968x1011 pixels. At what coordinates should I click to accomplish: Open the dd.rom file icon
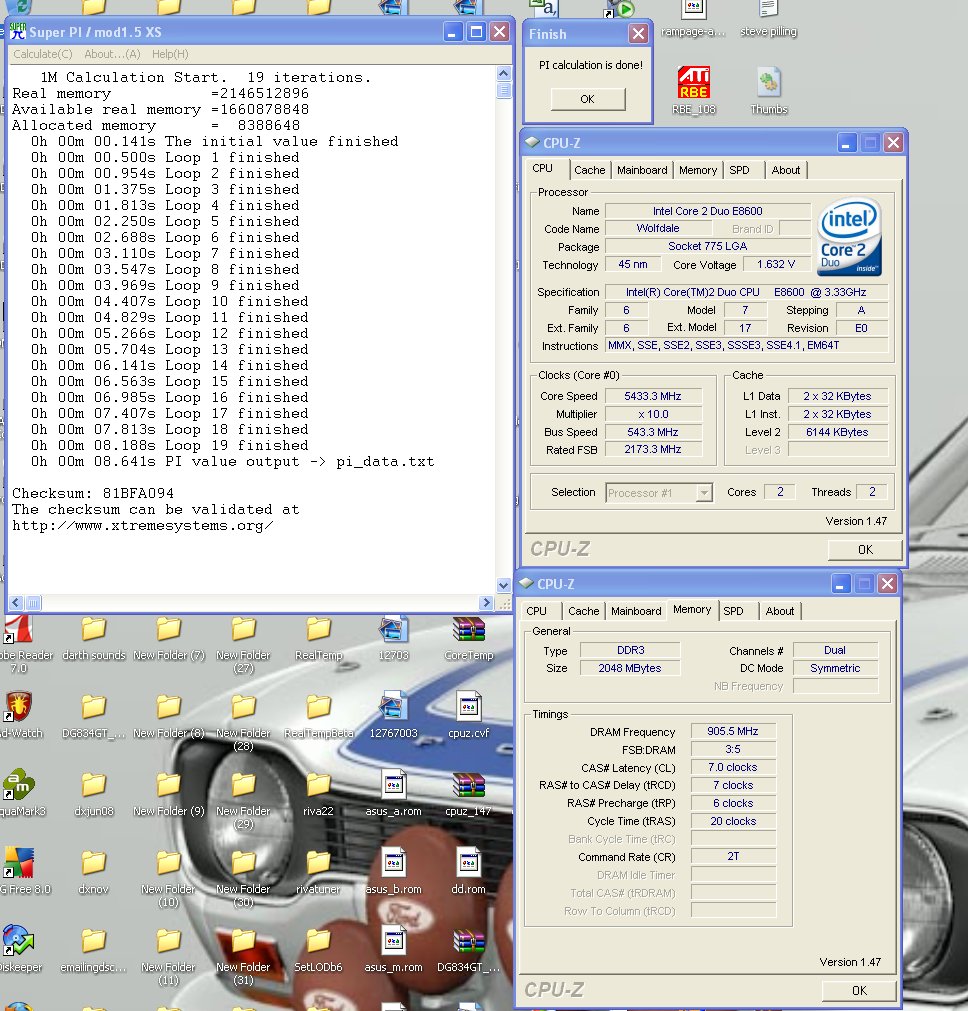469,863
